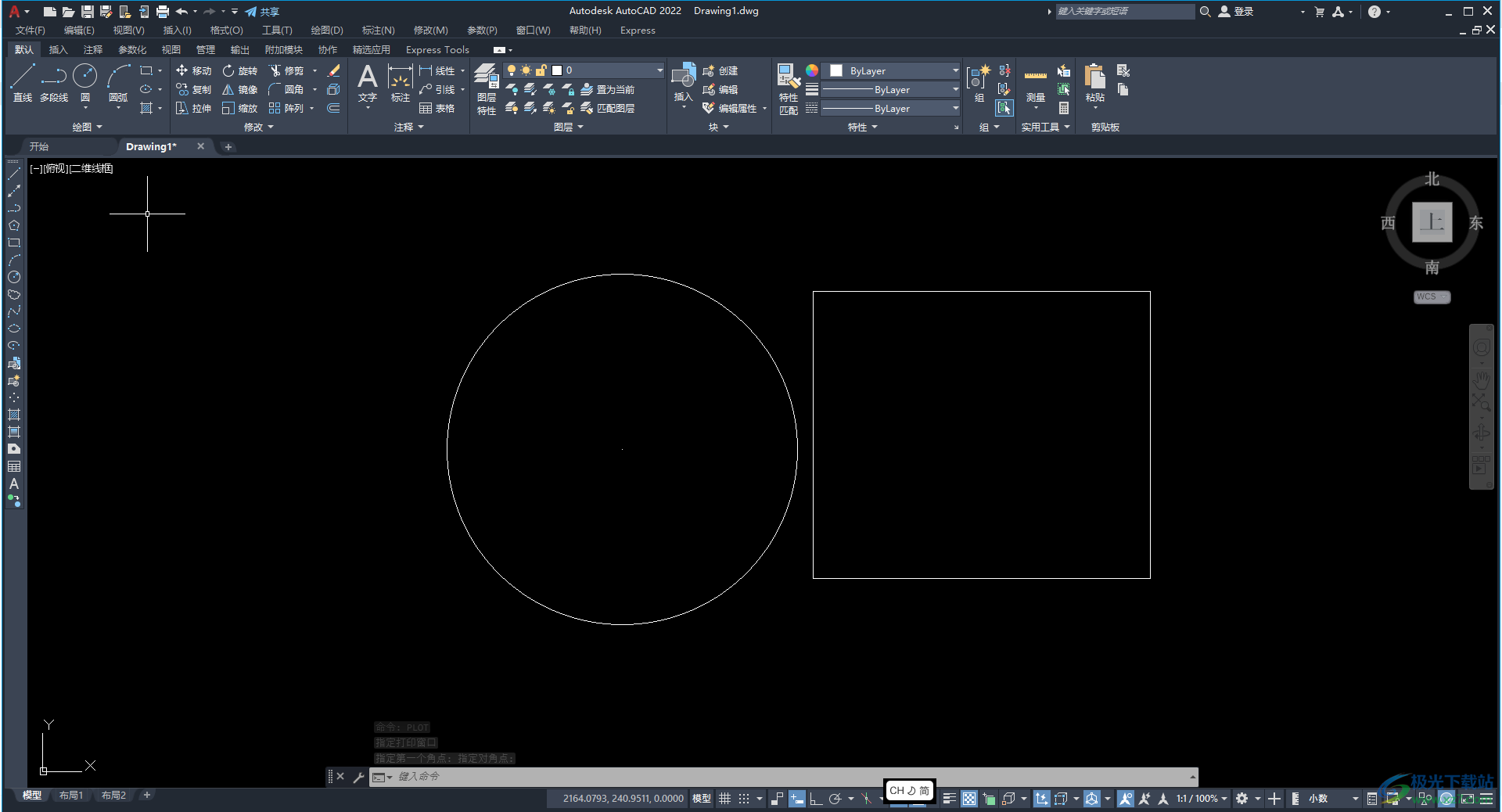Image resolution: width=1502 pixels, height=812 pixels.
Task: Open the File (文件) menu
Action: [31, 31]
